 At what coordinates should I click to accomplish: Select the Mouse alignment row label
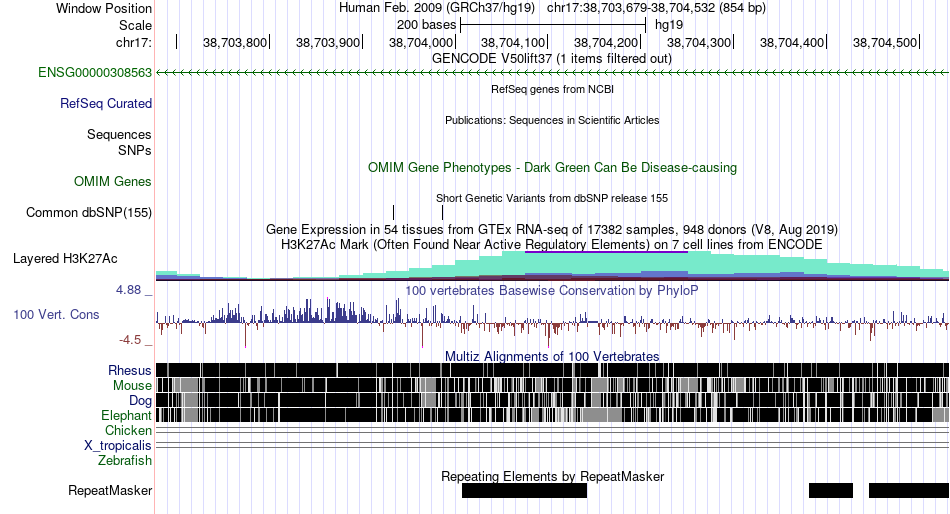(132, 386)
